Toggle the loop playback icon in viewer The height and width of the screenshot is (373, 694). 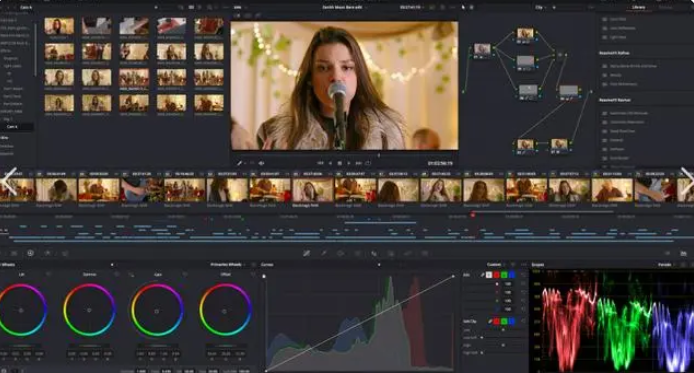[x=368, y=163]
